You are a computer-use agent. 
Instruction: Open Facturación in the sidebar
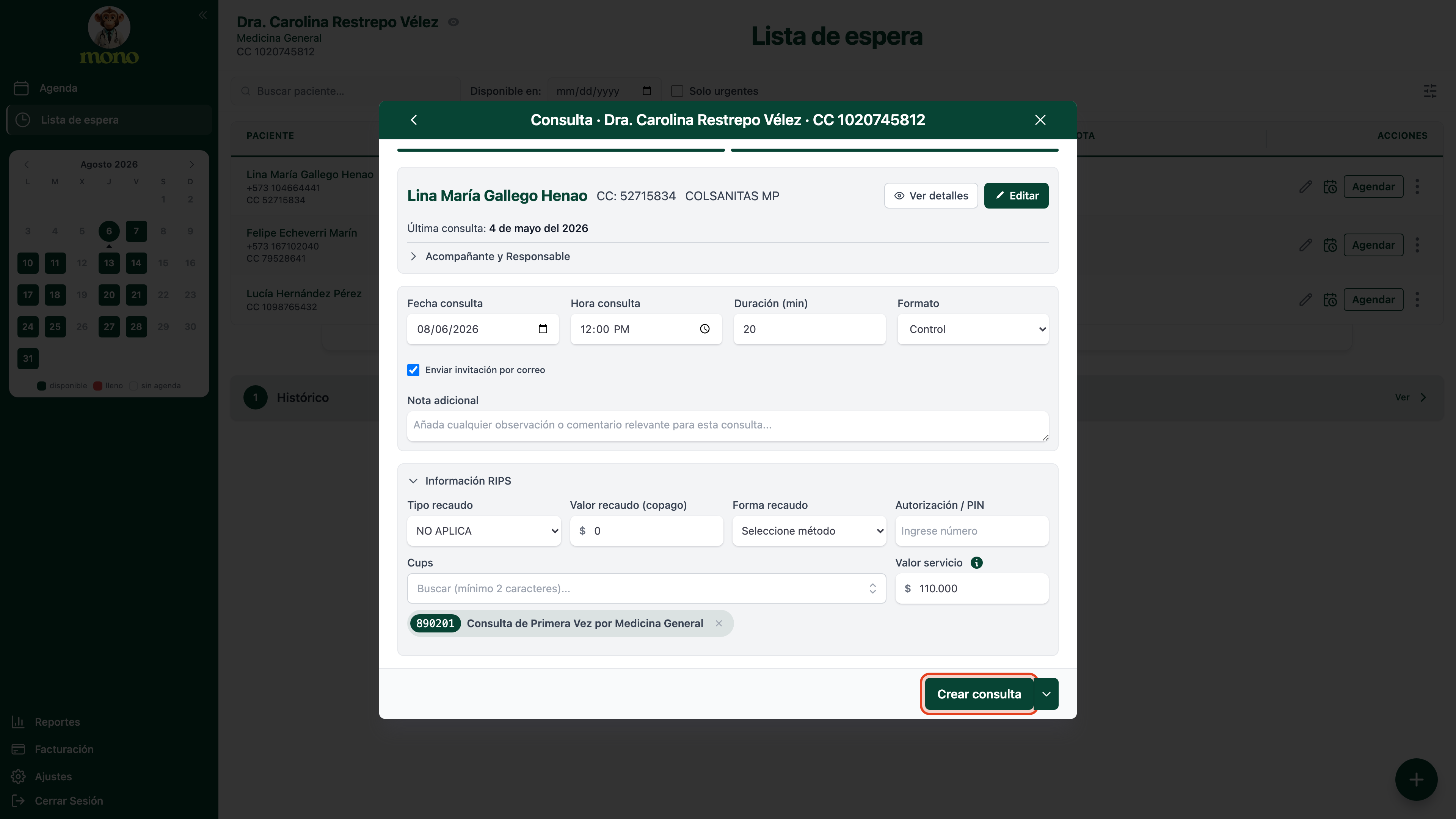pyautogui.click(x=64, y=750)
